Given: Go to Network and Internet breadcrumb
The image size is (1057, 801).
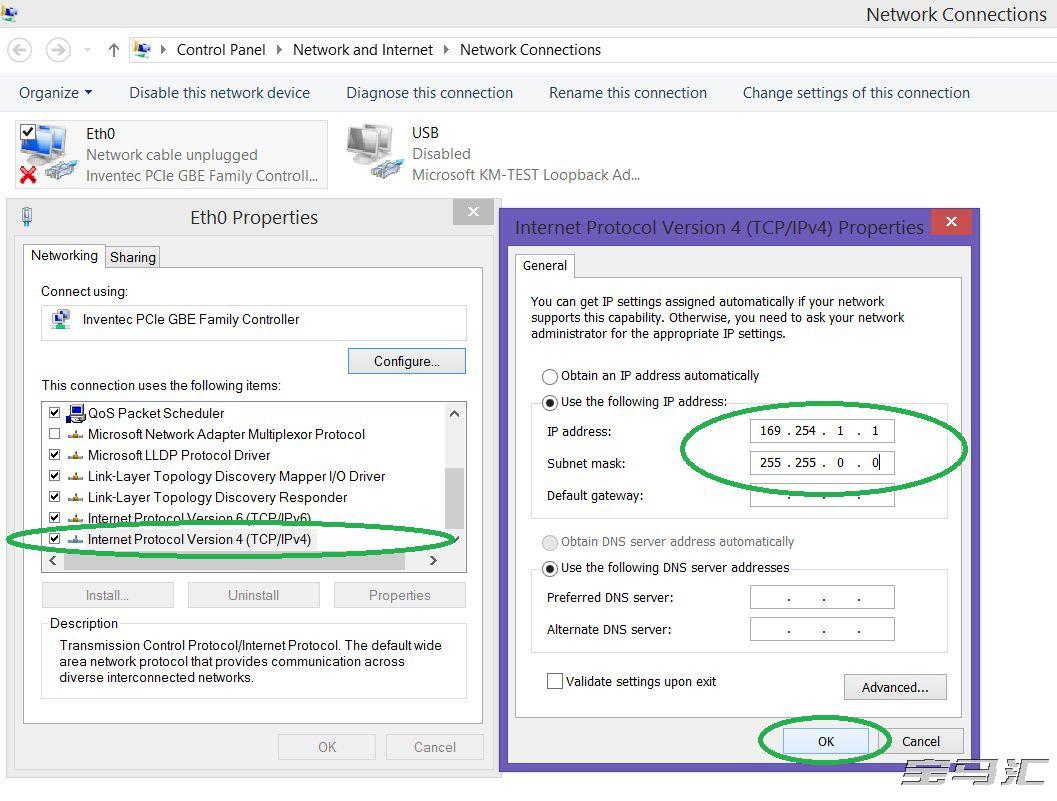Looking at the screenshot, I should (x=363, y=50).
